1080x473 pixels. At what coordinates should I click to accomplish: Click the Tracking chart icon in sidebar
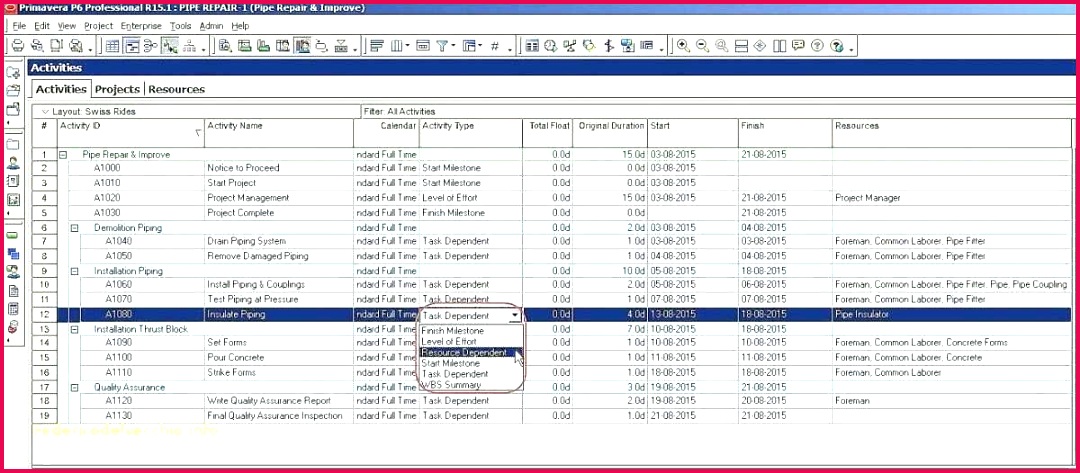pyautogui.click(x=13, y=200)
